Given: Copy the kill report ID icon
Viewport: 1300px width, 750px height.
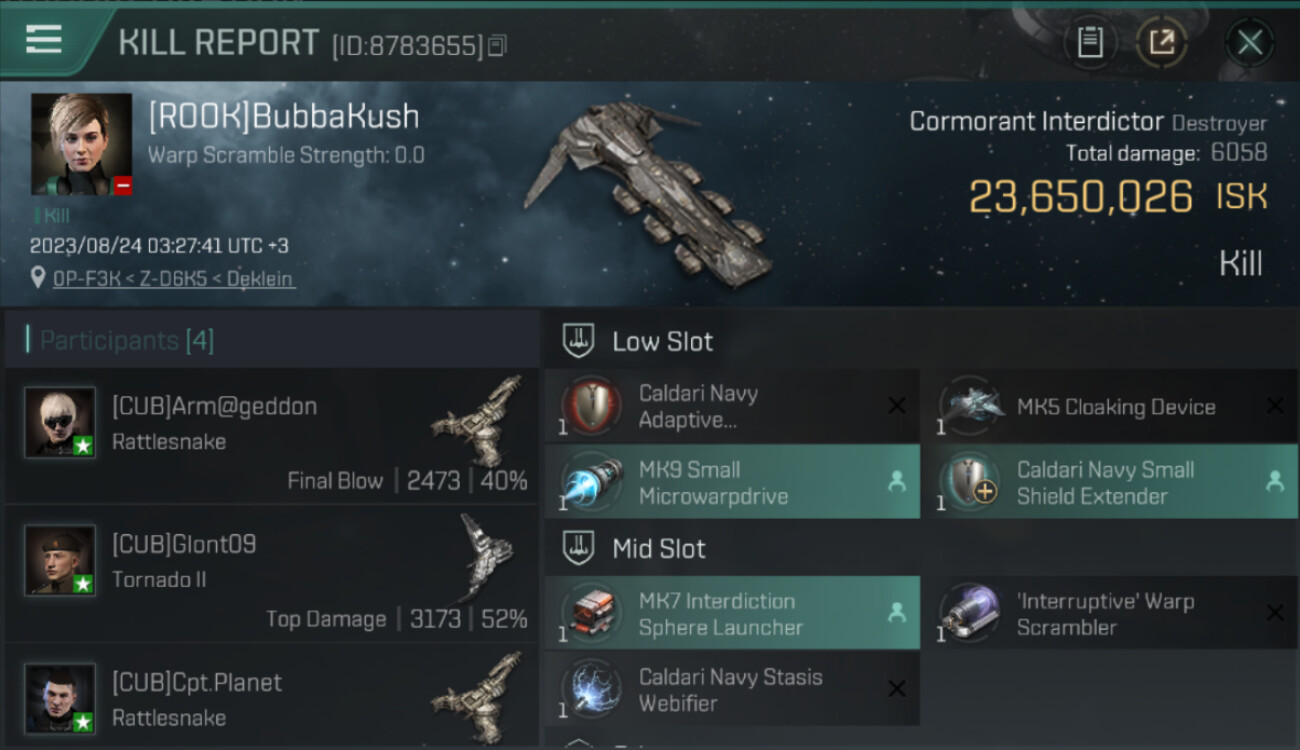Looking at the screenshot, I should coord(498,45).
